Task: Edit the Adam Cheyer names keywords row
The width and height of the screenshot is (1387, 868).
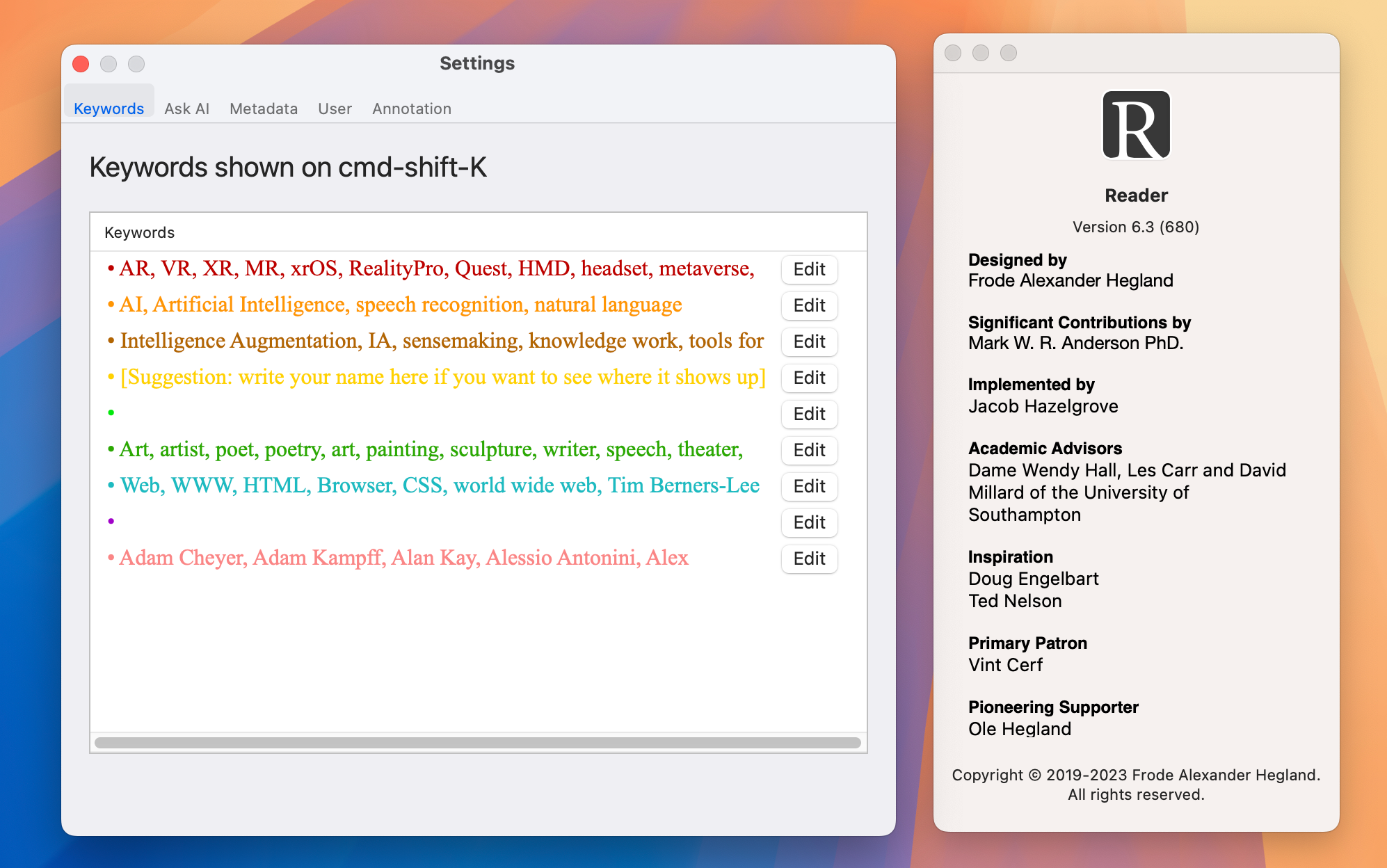Action: coord(809,558)
